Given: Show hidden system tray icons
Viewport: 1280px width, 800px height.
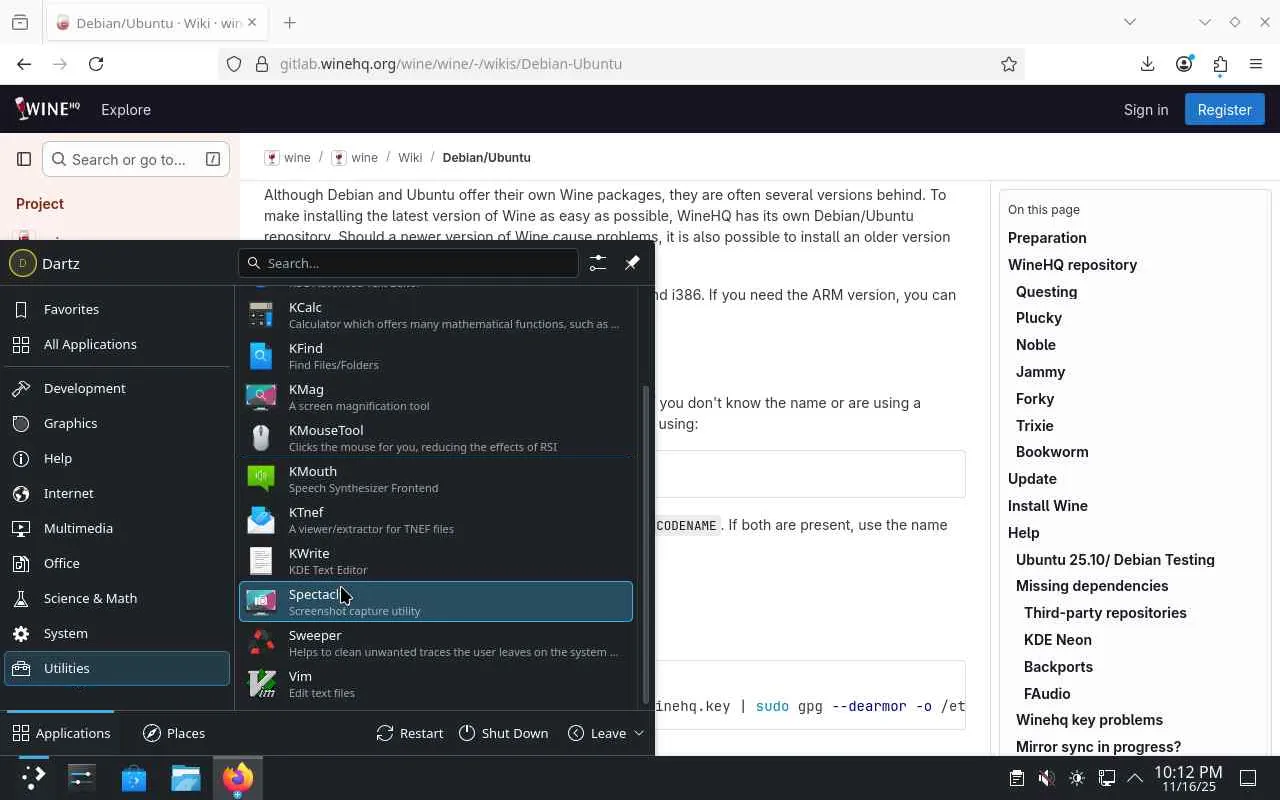Looking at the screenshot, I should [1135, 778].
